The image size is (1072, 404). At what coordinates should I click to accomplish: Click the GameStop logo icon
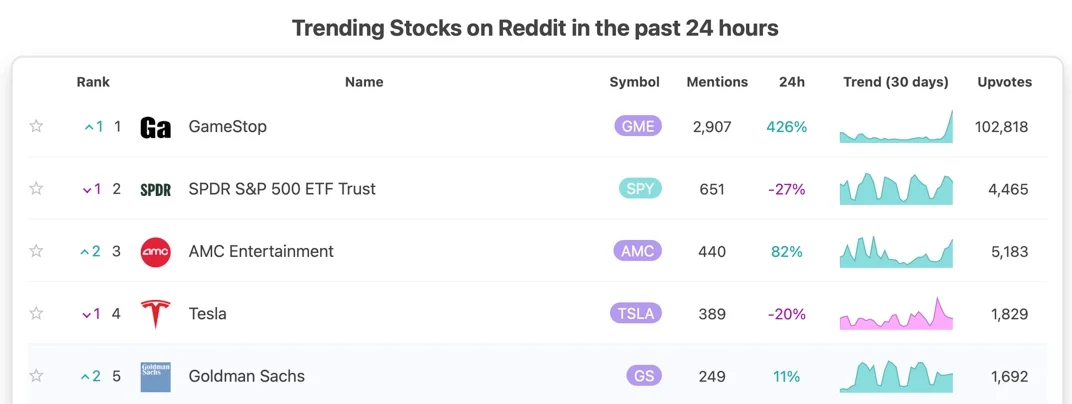pos(155,127)
